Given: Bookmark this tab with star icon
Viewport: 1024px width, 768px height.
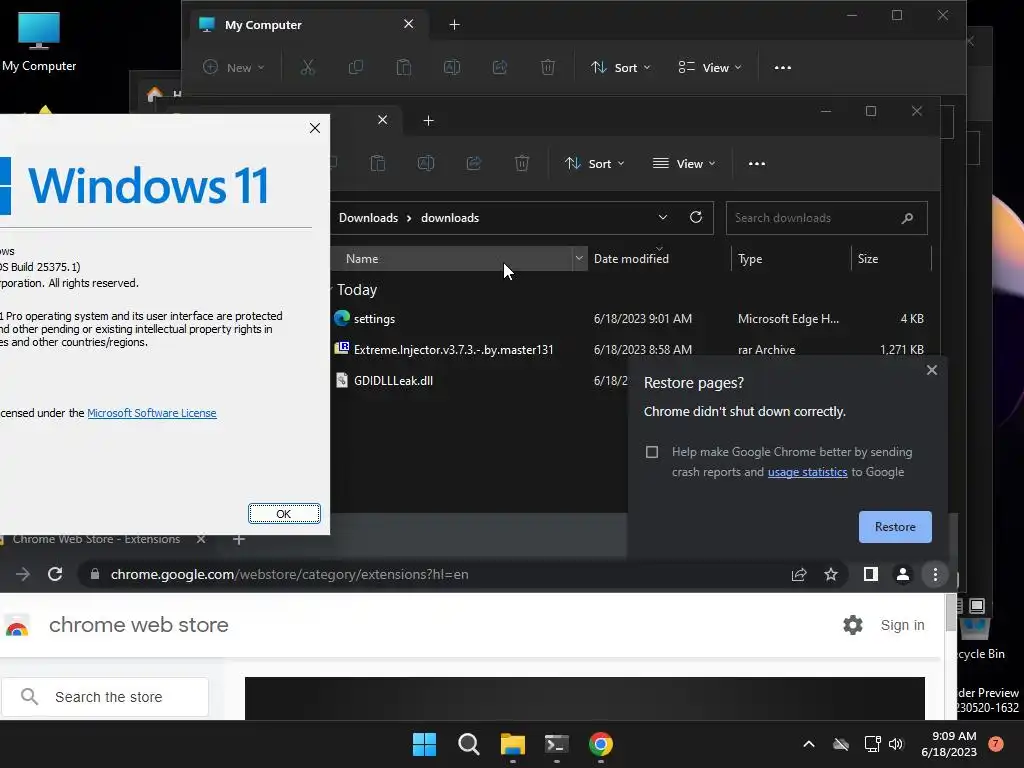Looking at the screenshot, I should click(x=831, y=574).
